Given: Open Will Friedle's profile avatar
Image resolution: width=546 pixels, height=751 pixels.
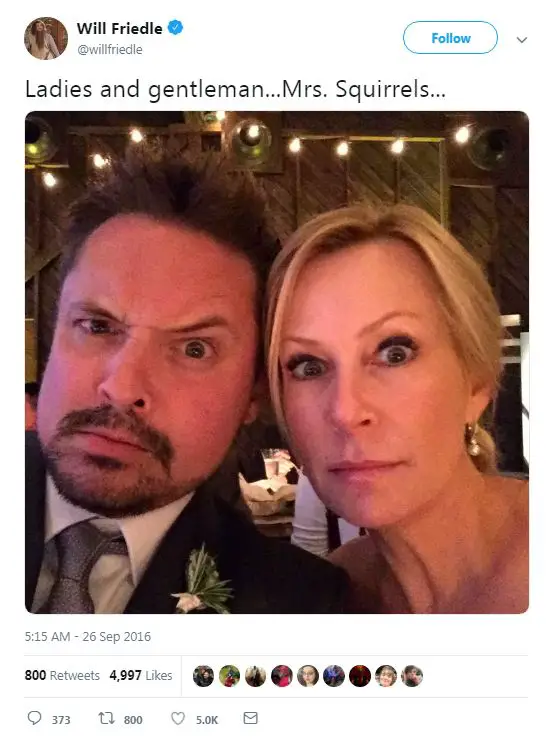Looking at the screenshot, I should pos(46,38).
